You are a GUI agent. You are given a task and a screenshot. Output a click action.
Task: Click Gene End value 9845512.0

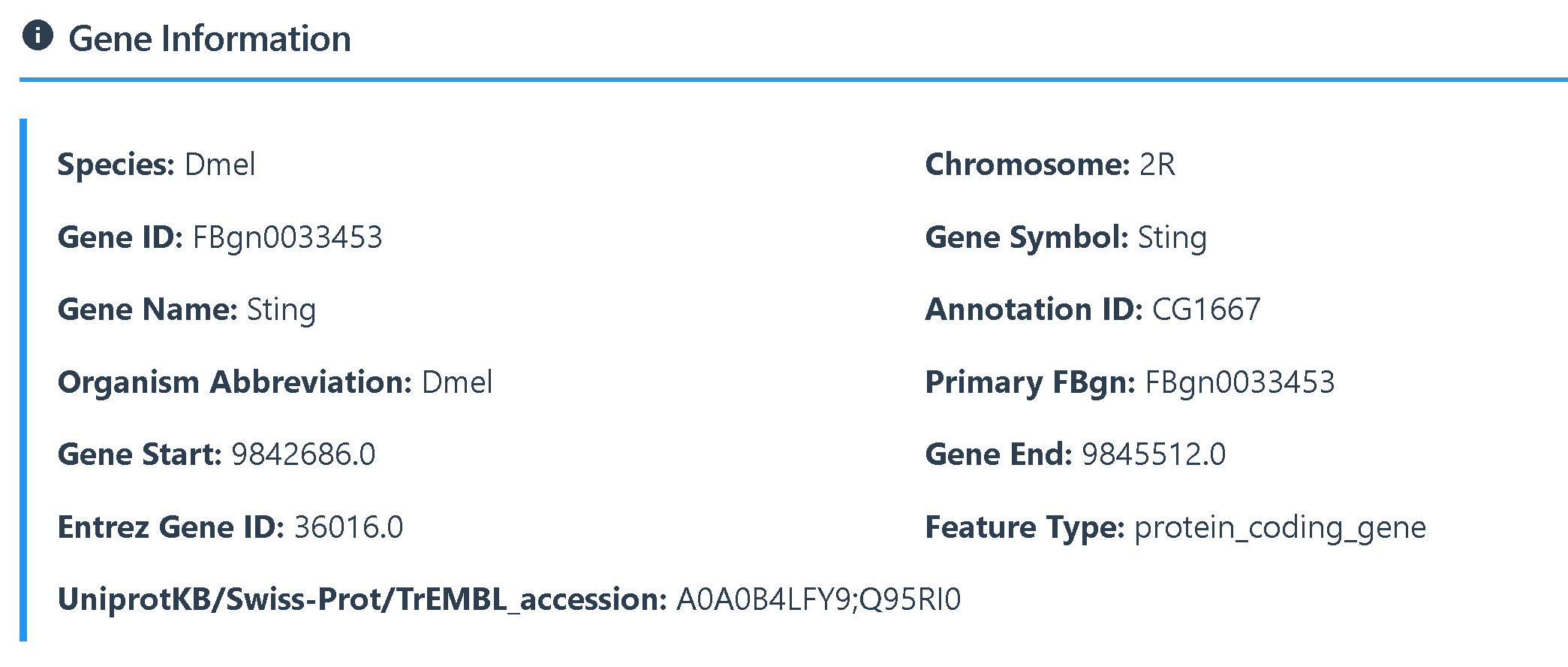point(1154,454)
